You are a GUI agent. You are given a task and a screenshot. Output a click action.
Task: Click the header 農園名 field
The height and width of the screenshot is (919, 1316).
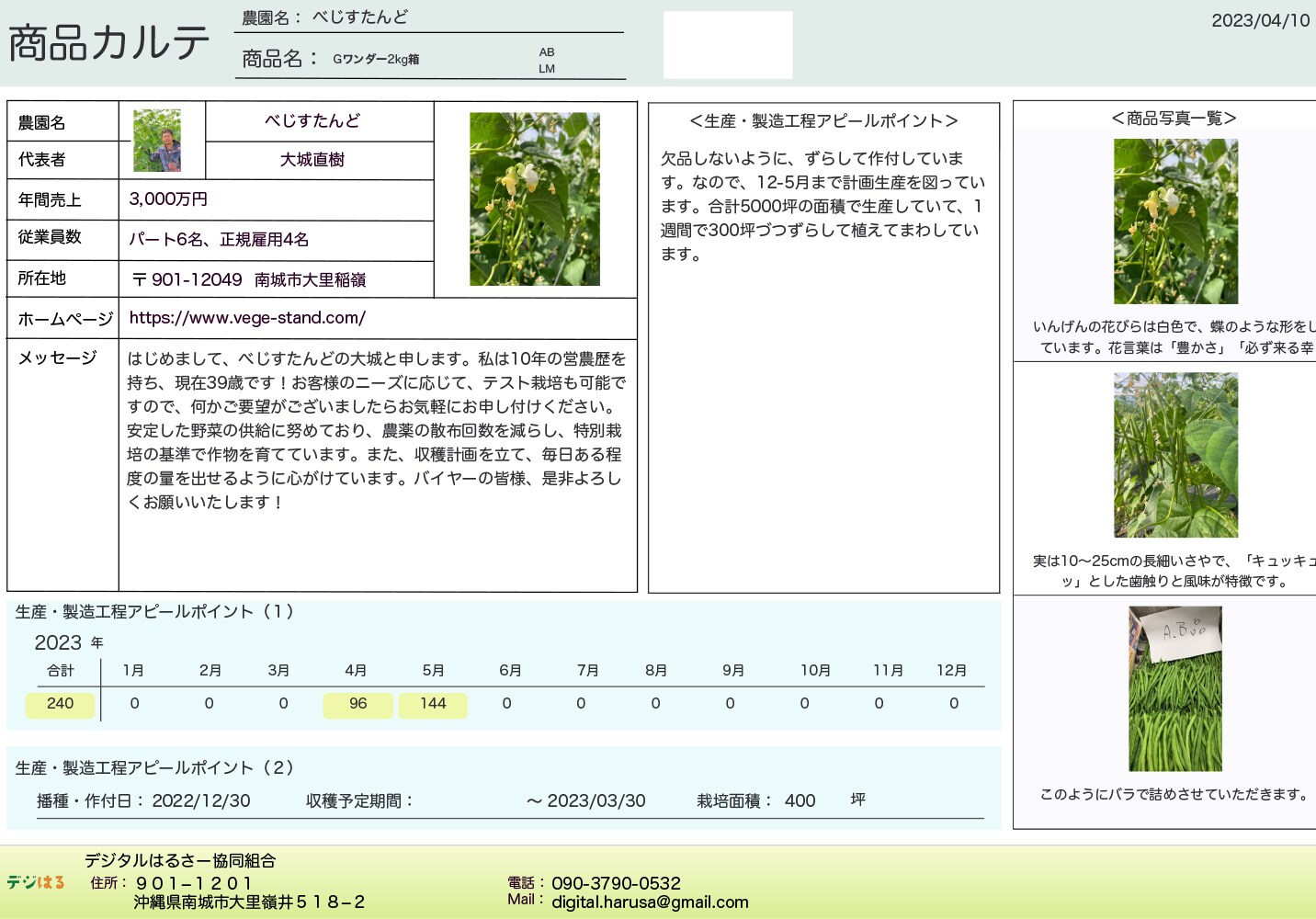tap(360, 17)
